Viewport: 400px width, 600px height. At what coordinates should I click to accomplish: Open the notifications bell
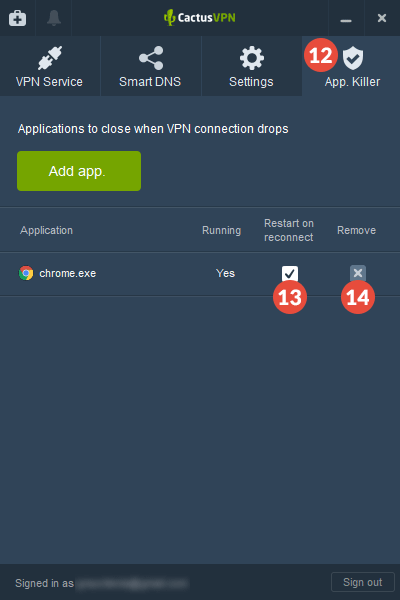(54, 18)
